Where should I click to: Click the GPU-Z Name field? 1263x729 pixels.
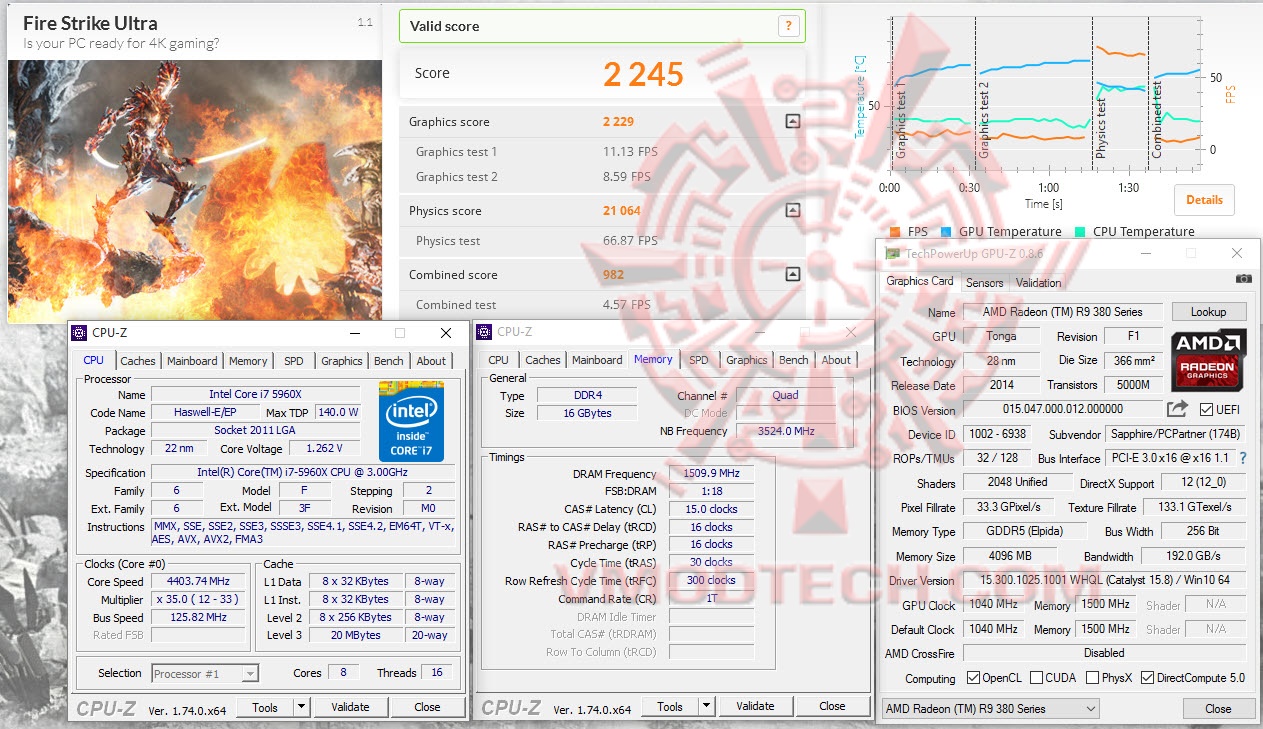1063,312
